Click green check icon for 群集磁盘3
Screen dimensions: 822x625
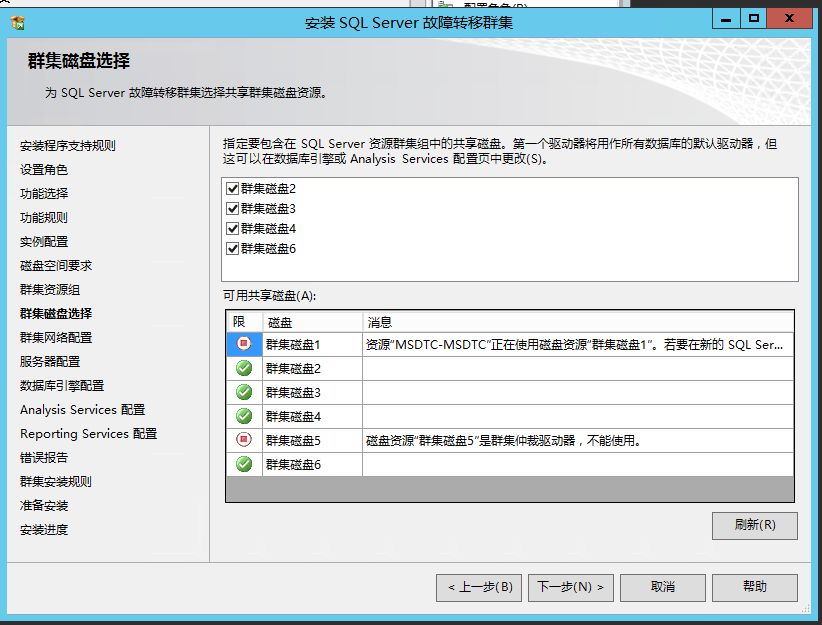click(x=243, y=392)
